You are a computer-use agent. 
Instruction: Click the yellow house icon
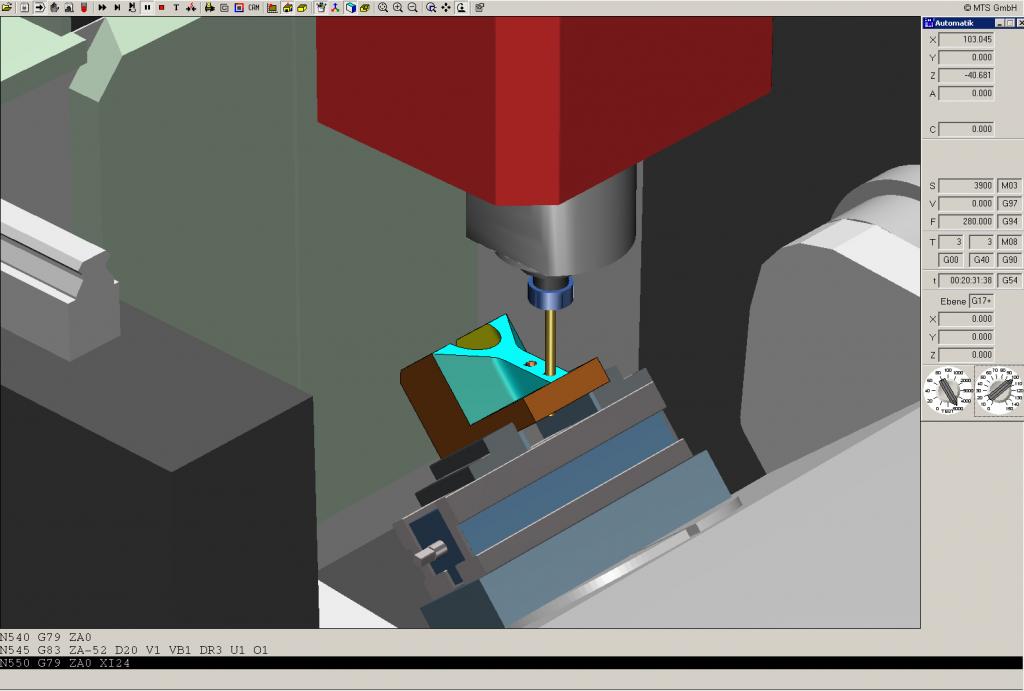tap(287, 8)
